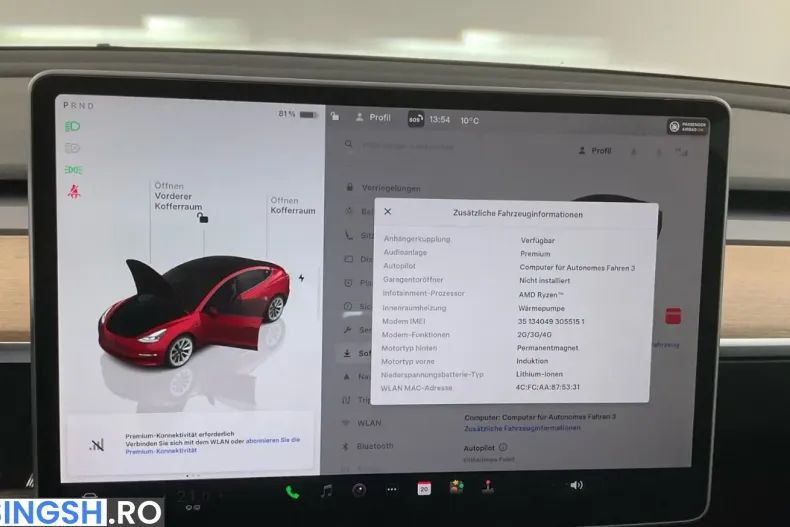Tap the Passenger Airbag indicator
790x527 pixels.
(x=687, y=126)
